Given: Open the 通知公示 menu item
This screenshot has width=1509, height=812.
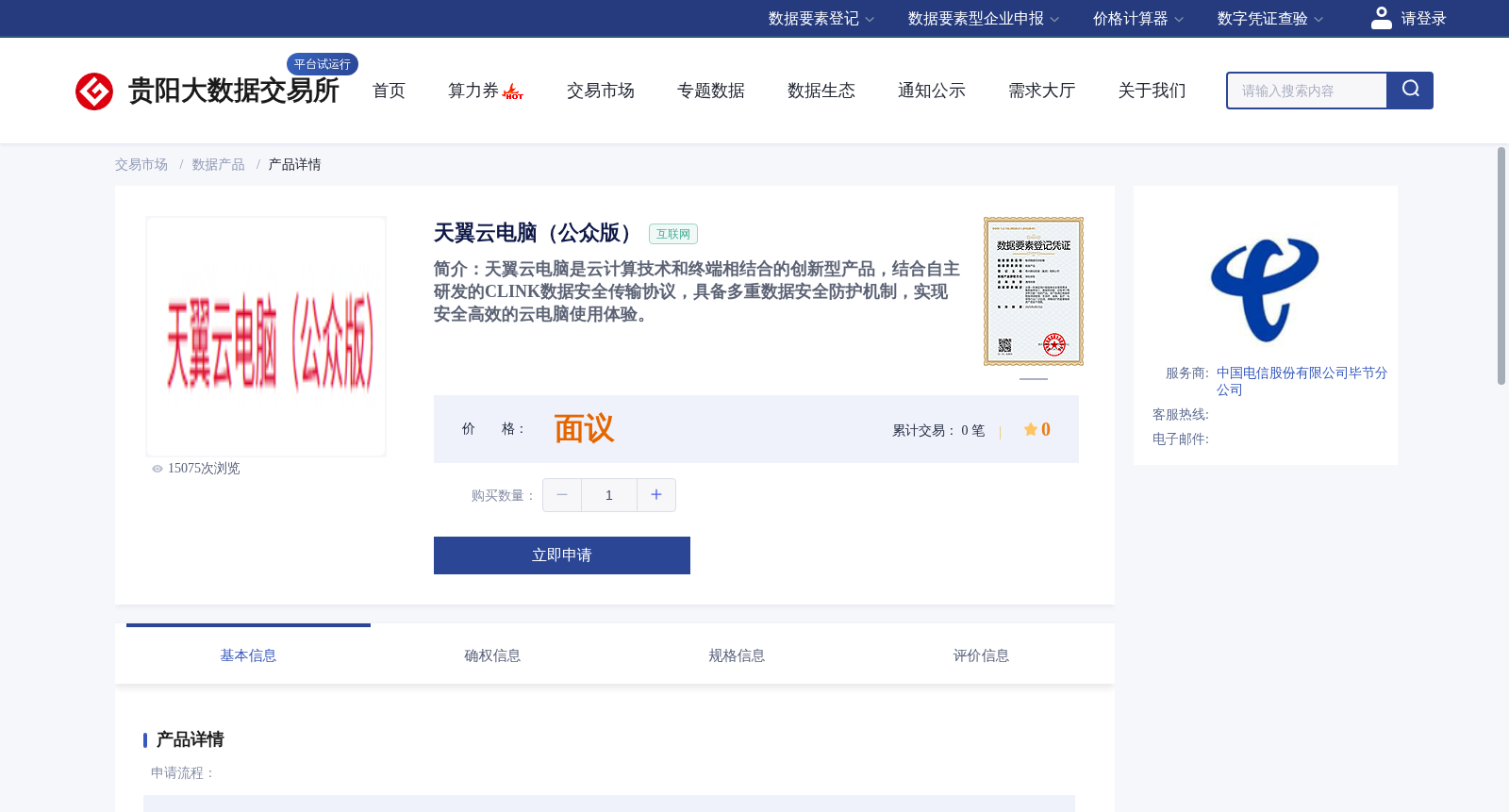Looking at the screenshot, I should pyautogui.click(x=932, y=91).
